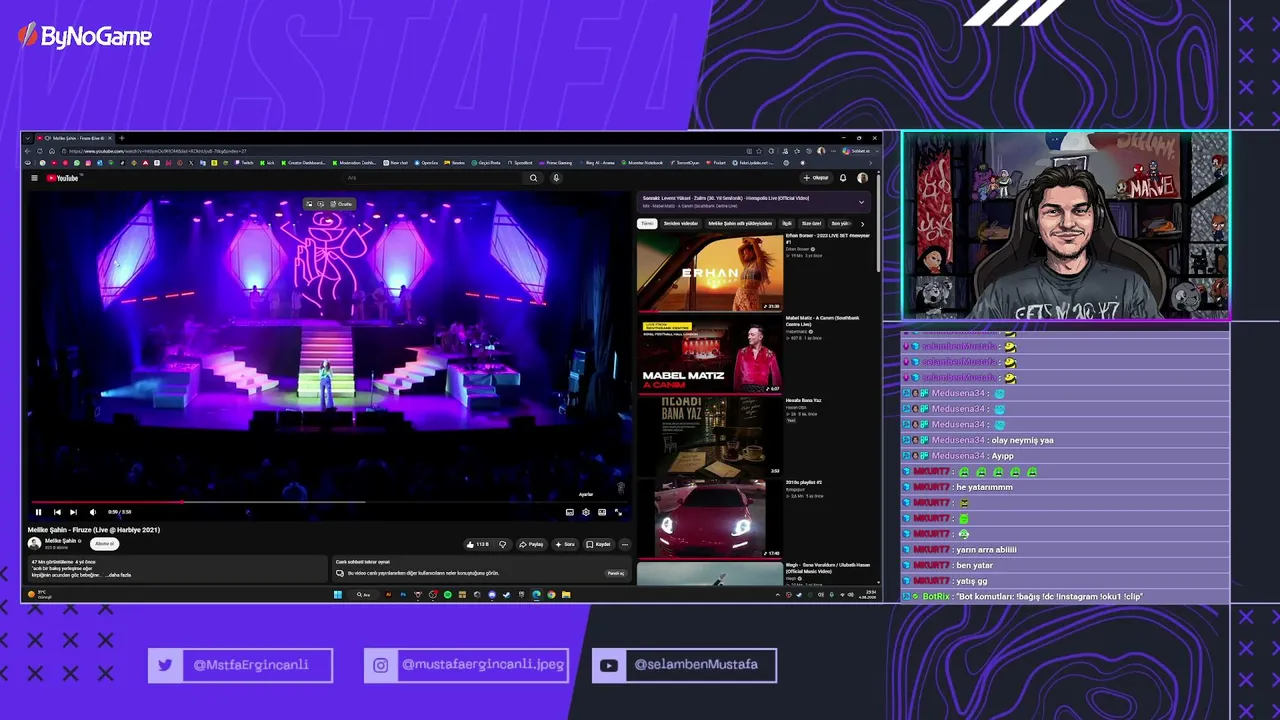Open YouTube notifications bell
This screenshot has width=1280, height=720.
coord(843,178)
